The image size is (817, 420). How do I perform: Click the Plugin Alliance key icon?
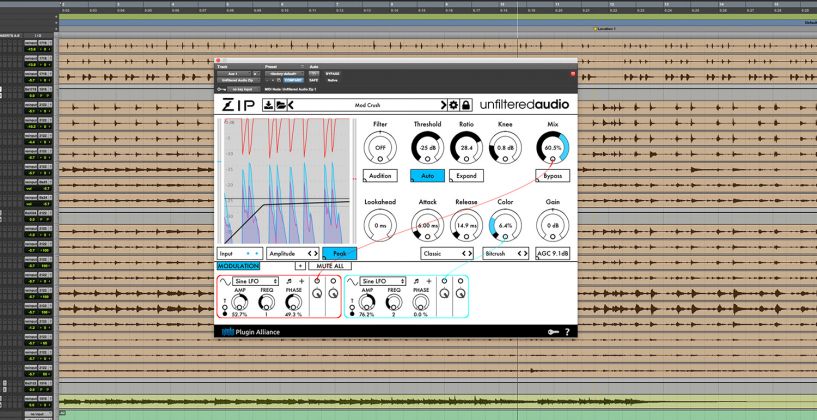click(x=553, y=332)
